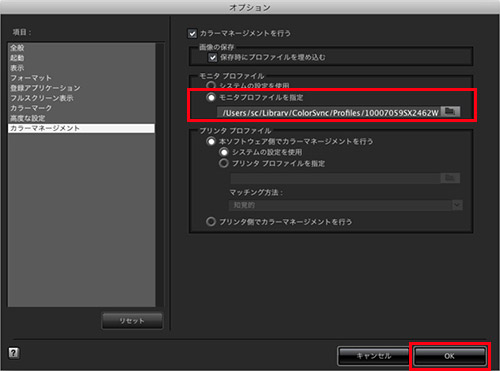Confirm settings with the OK button

click(449, 356)
